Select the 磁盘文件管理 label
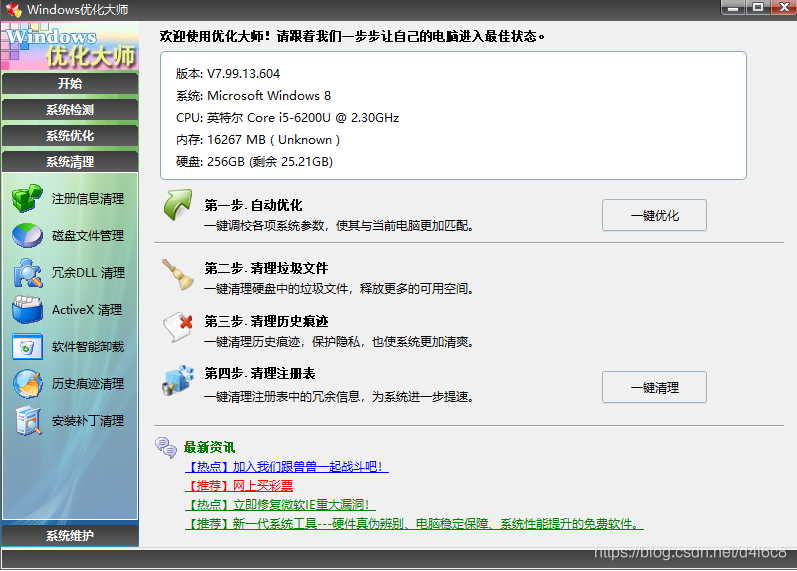Screen dimensions: 797x571 coord(88,236)
